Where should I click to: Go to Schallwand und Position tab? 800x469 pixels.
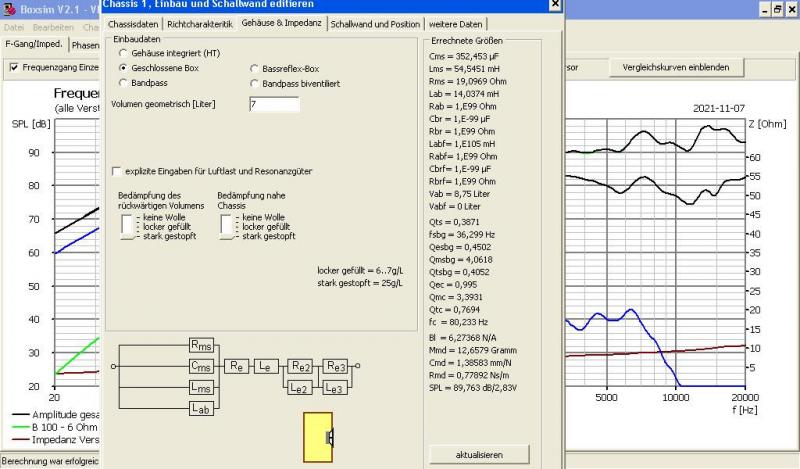point(375,23)
